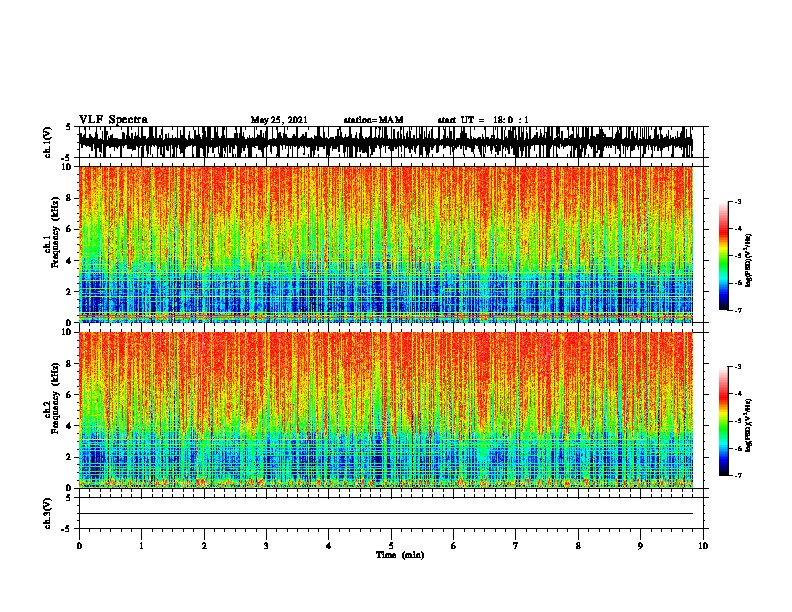
Task: Click the flat ch.3 voltage trace line
Action: coord(386,514)
